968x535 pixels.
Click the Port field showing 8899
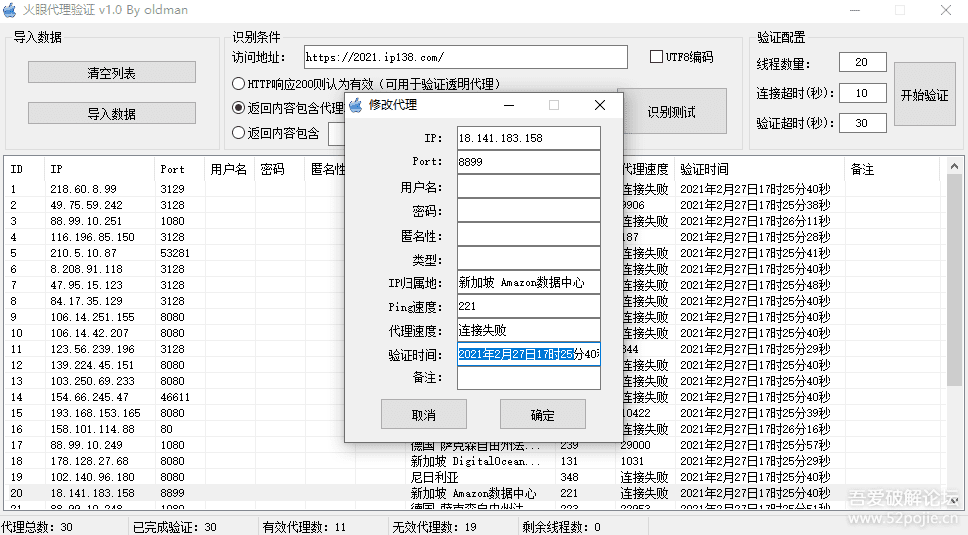[528, 162]
